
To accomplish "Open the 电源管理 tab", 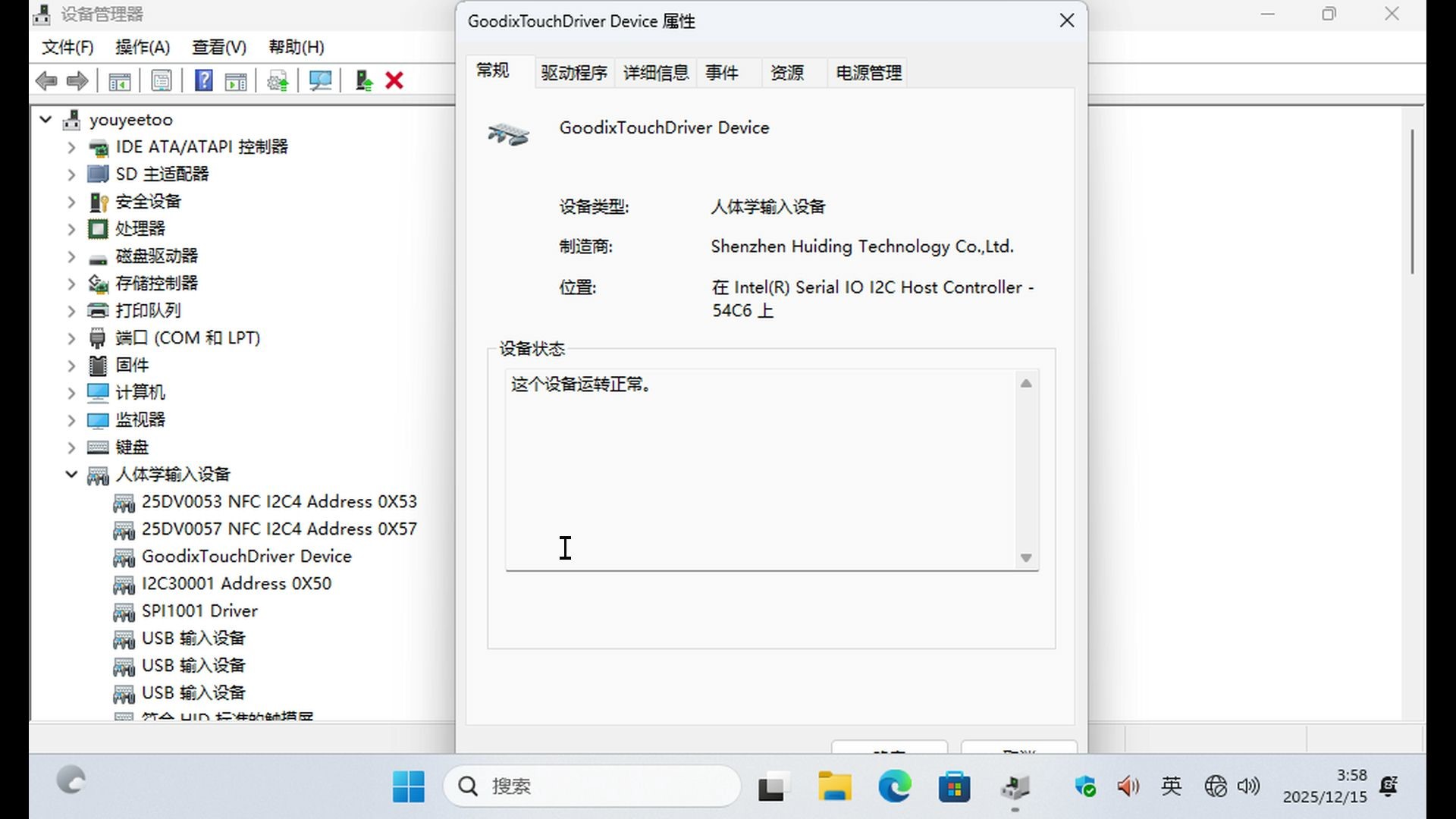I will (868, 73).
